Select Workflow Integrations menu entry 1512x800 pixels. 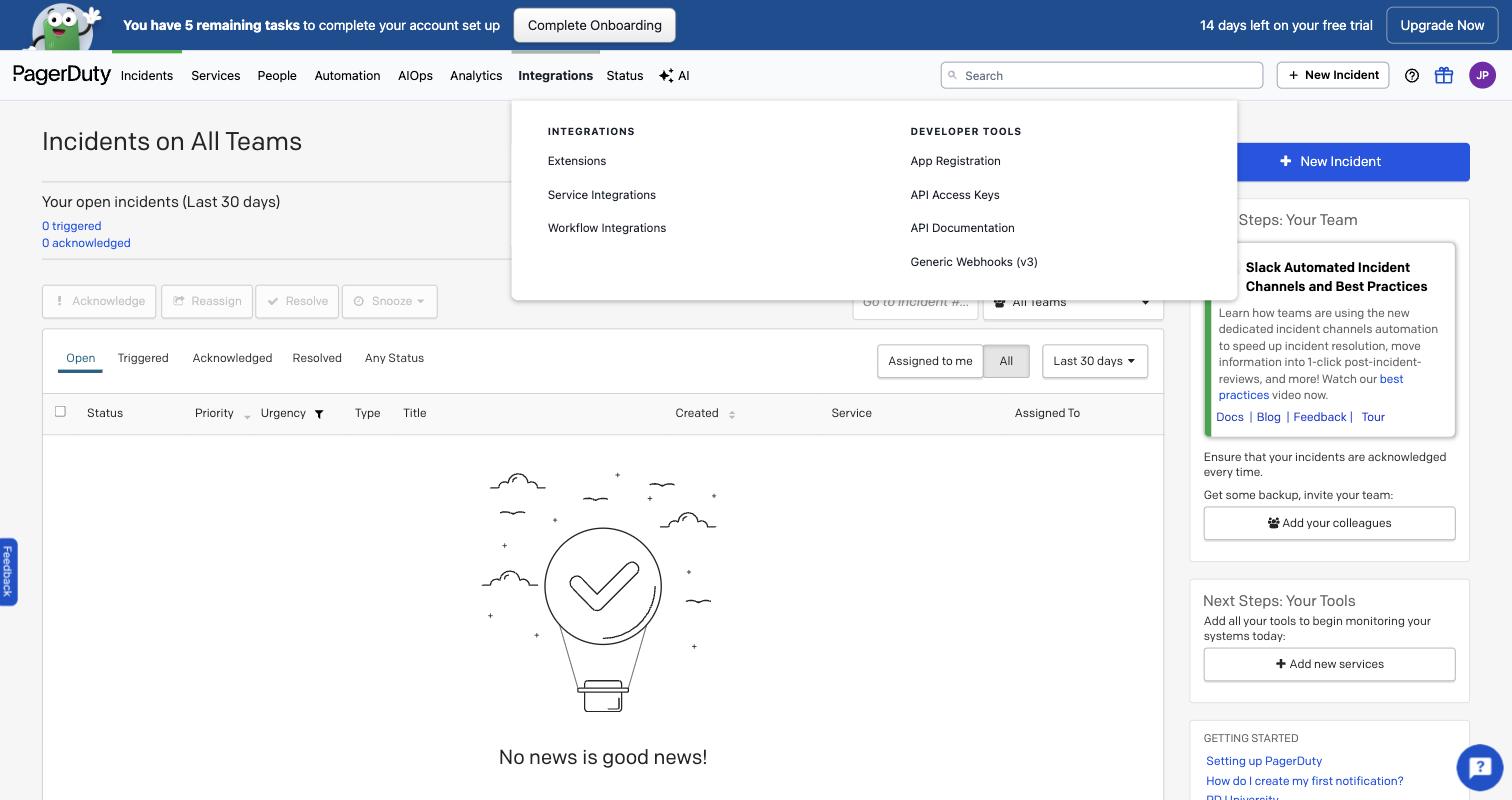pyautogui.click(x=607, y=228)
